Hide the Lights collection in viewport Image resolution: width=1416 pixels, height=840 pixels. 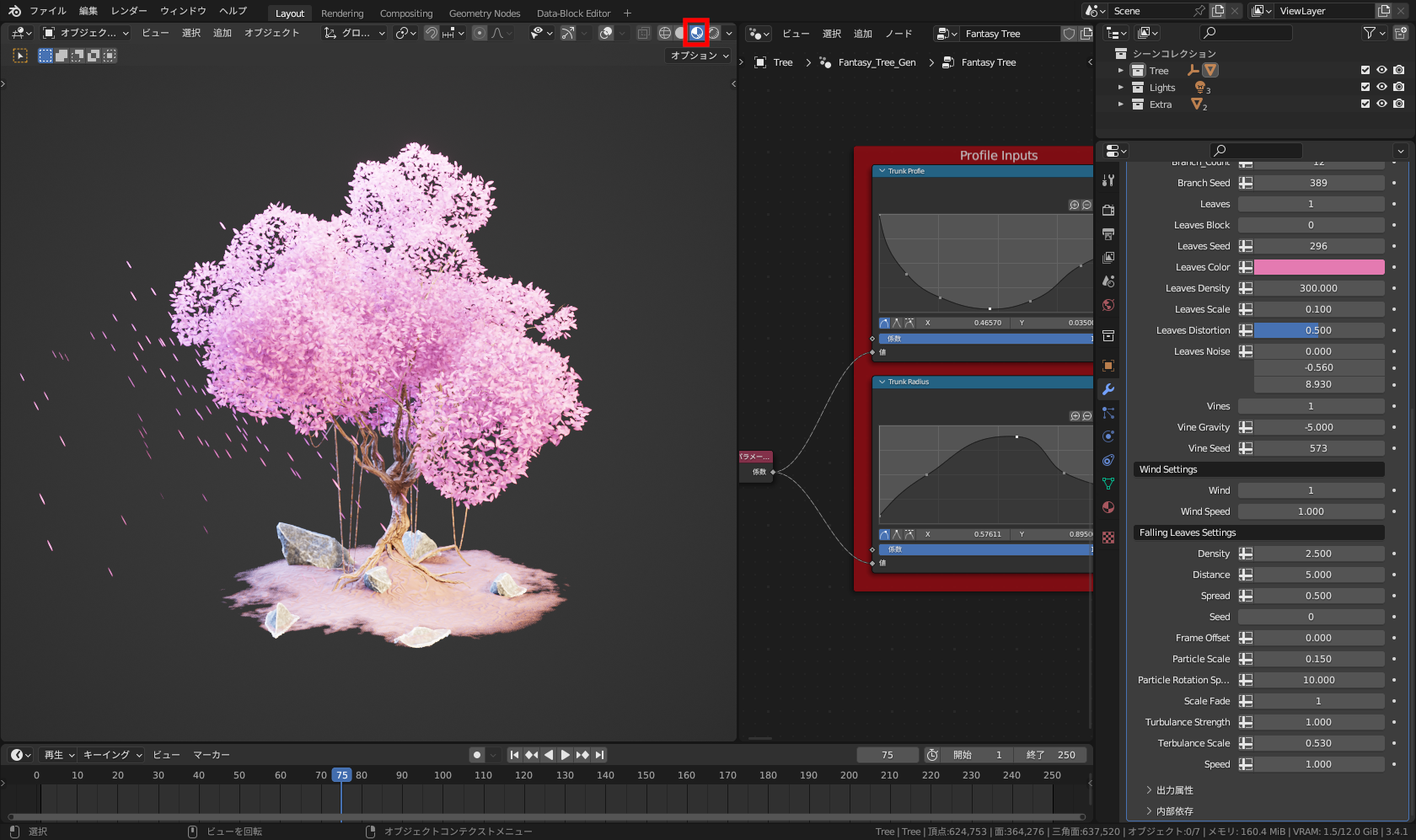click(x=1381, y=87)
